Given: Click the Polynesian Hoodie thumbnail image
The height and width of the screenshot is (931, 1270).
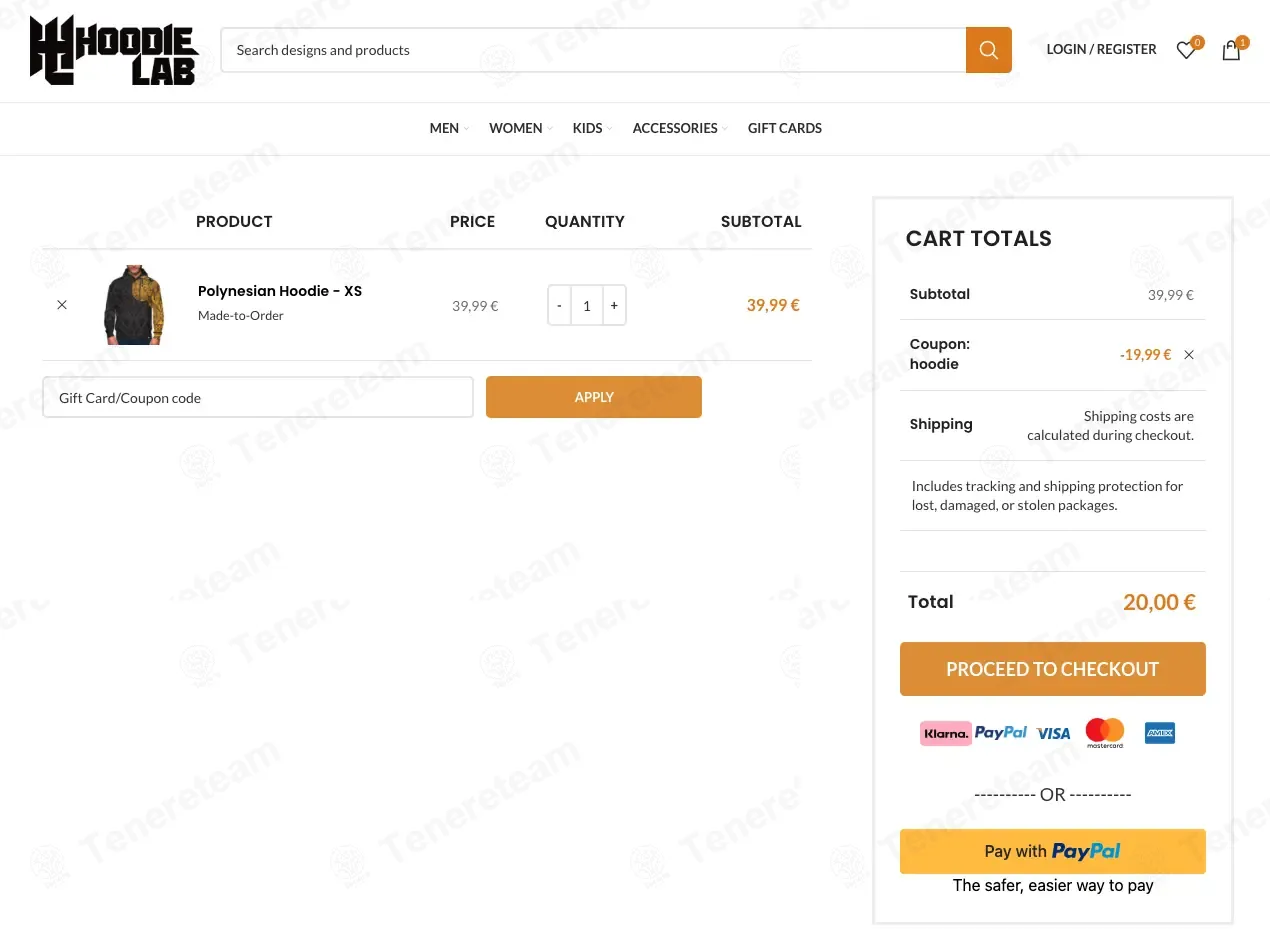Looking at the screenshot, I should point(134,305).
